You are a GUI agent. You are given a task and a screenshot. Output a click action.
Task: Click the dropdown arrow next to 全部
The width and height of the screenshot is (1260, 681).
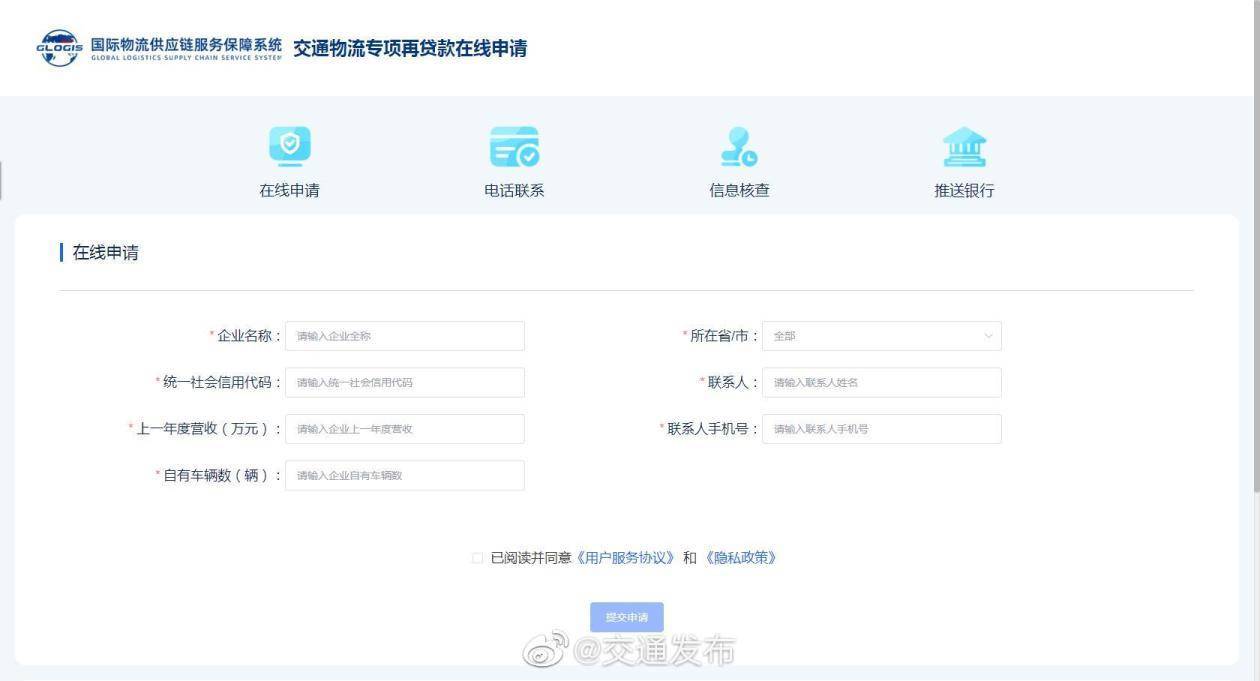988,335
